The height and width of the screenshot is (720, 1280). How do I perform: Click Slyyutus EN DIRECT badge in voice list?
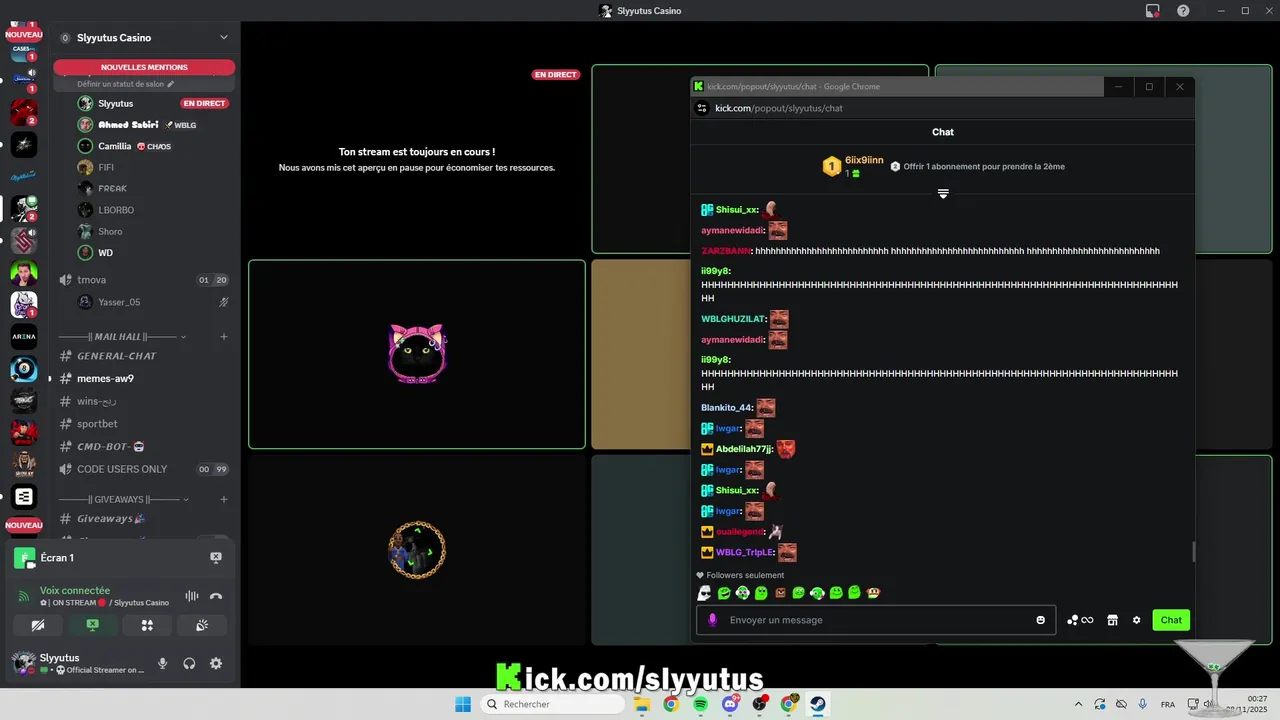pyautogui.click(x=204, y=103)
